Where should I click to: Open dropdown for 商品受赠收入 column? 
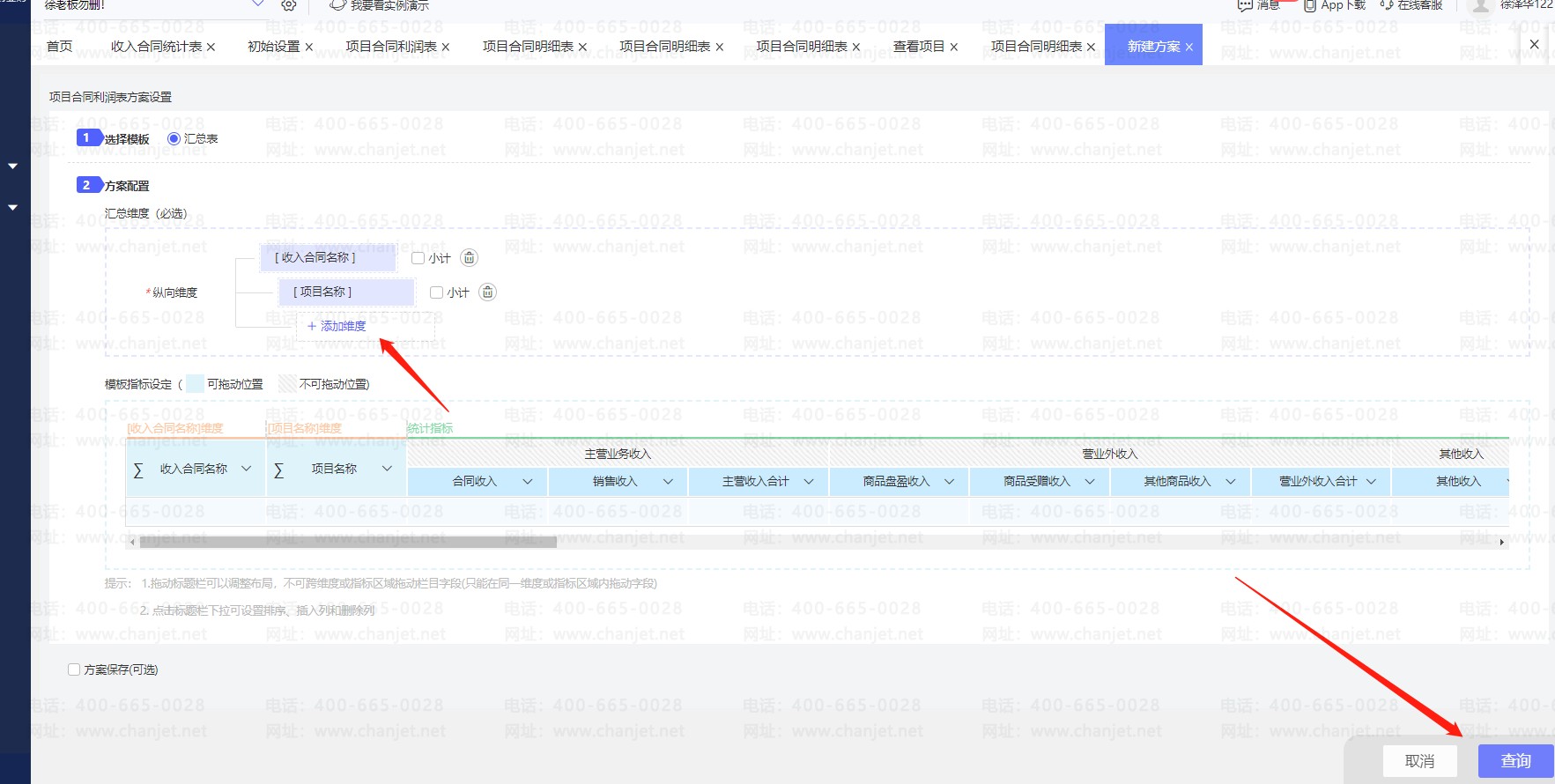[1090, 481]
